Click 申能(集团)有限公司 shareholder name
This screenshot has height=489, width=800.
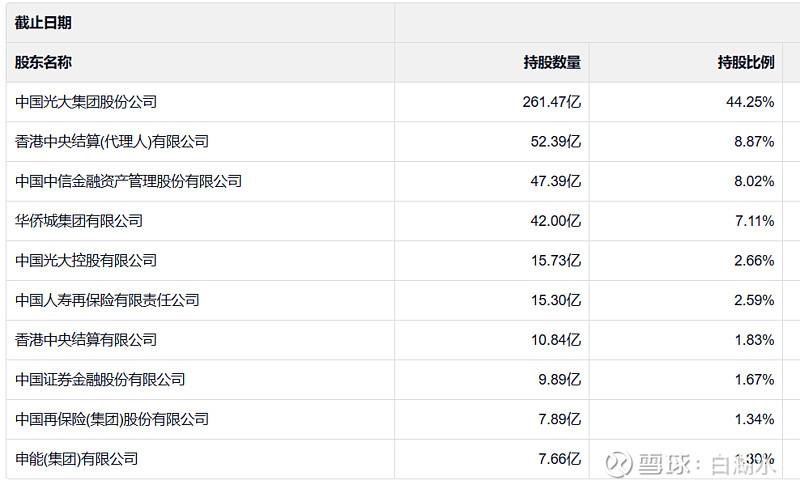76,459
